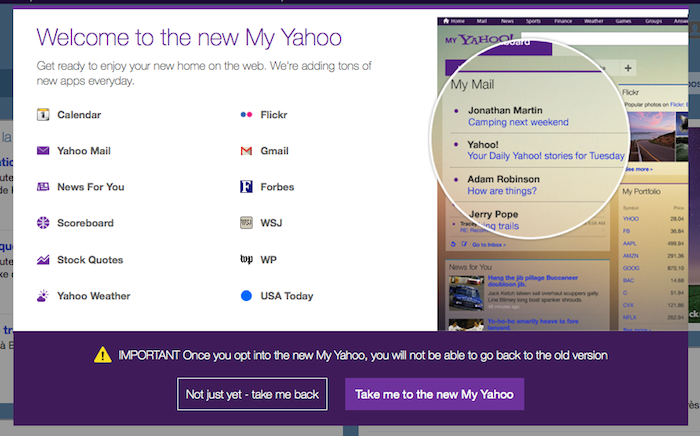Click the Yahoo Mail envelope icon

pos(43,151)
